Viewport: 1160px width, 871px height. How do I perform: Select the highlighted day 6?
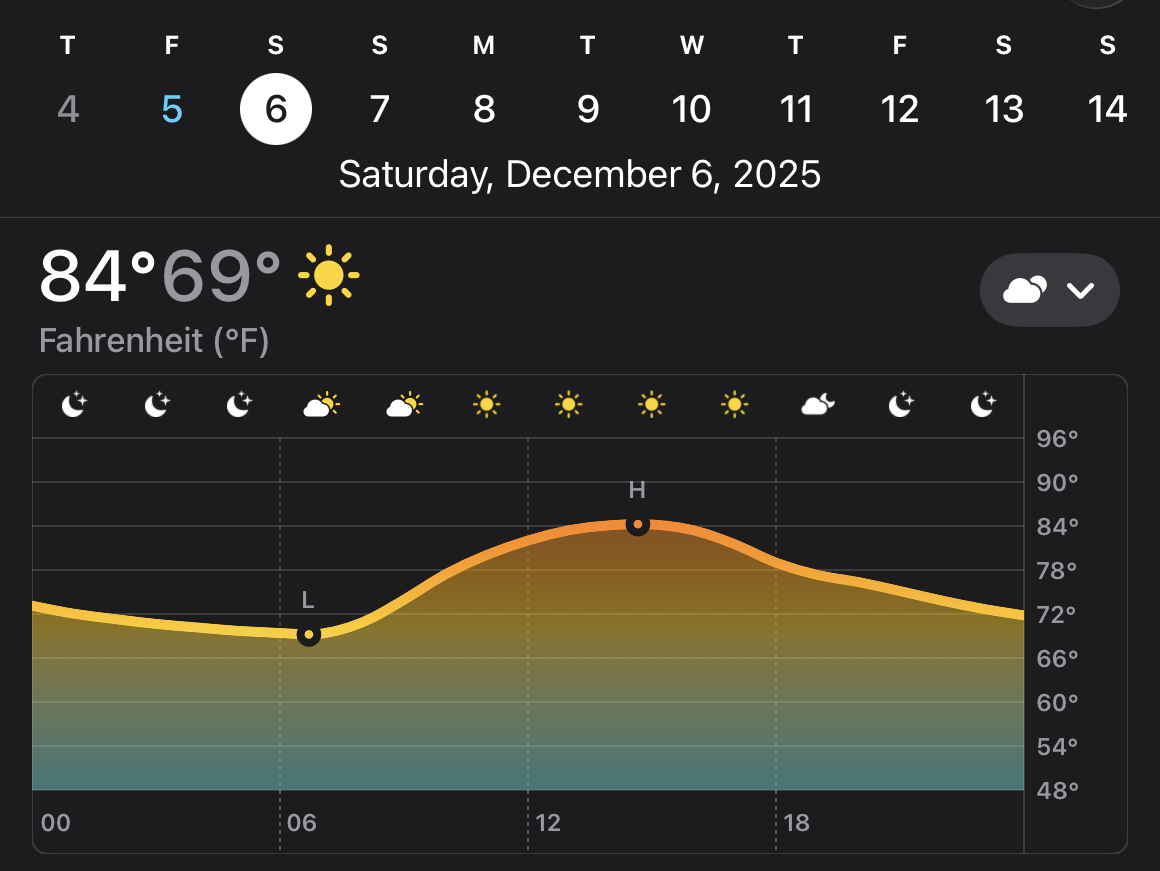click(276, 109)
